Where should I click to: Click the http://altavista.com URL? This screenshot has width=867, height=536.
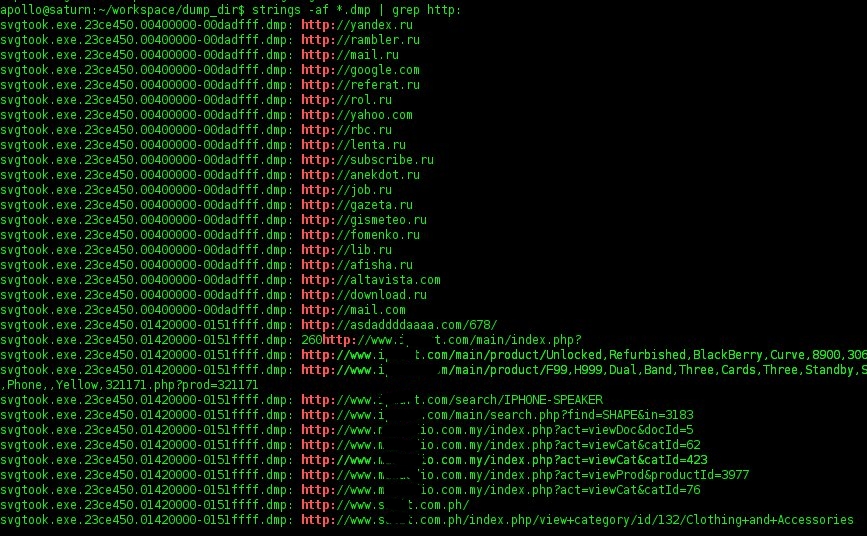(x=371, y=279)
